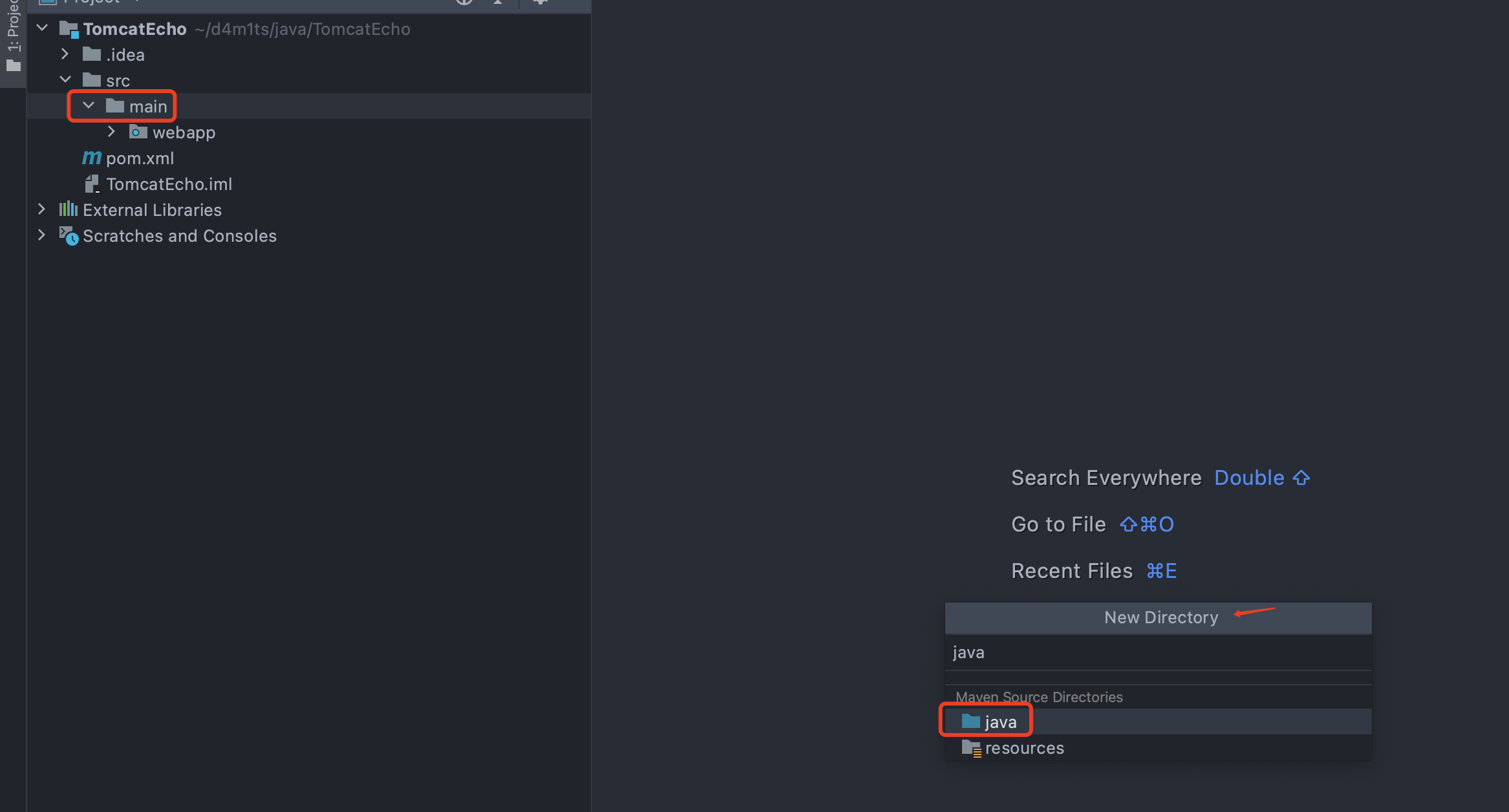Click the resources folder icon in popup
Viewport: 1509px width, 812px height.
click(x=971, y=748)
